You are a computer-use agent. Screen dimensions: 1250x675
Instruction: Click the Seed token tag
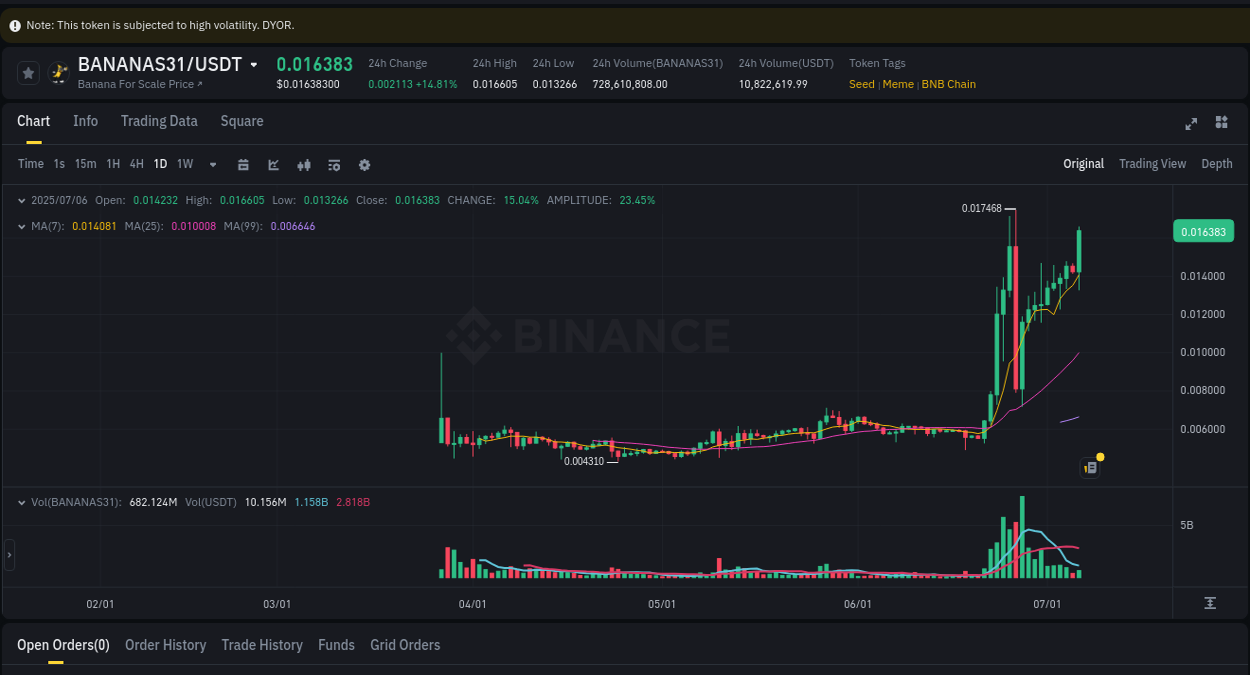click(x=861, y=84)
